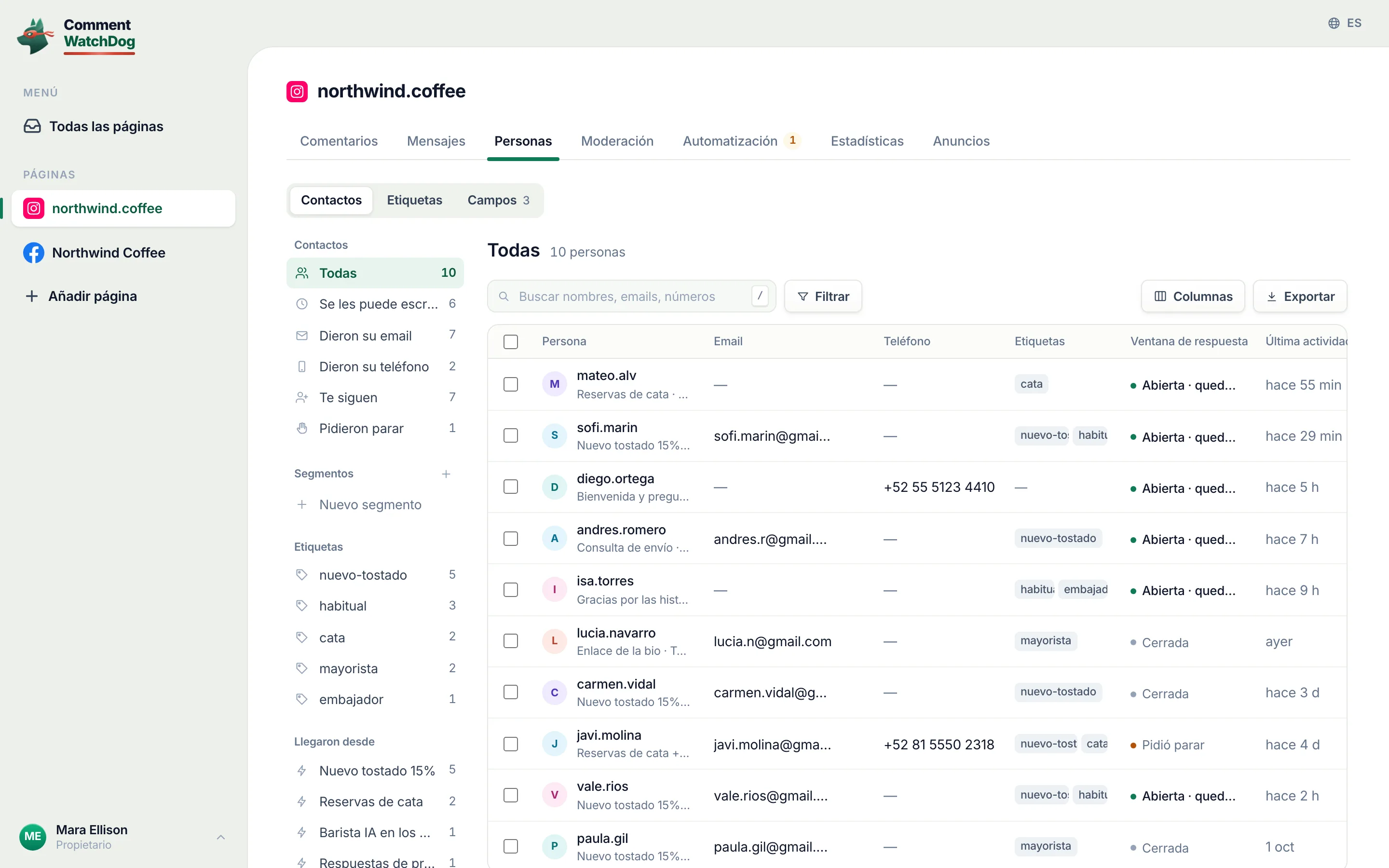Click the lightning icon for Reservas de cata
Screen dimensions: 1389x868
pyautogui.click(x=302, y=801)
